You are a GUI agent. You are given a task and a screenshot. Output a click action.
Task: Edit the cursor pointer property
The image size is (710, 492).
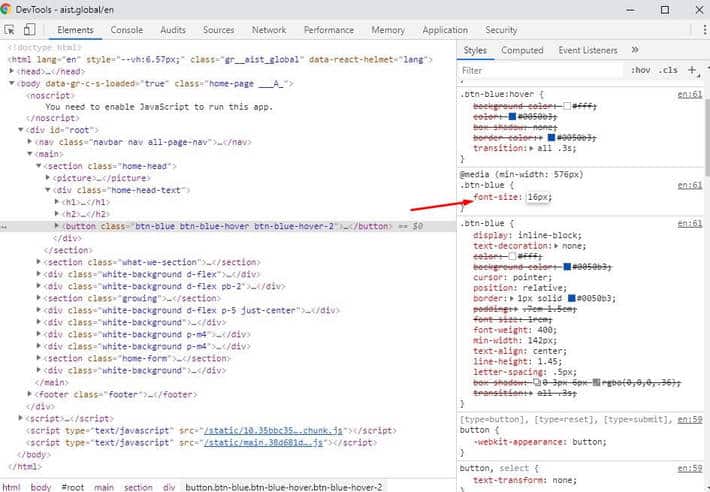pos(513,277)
